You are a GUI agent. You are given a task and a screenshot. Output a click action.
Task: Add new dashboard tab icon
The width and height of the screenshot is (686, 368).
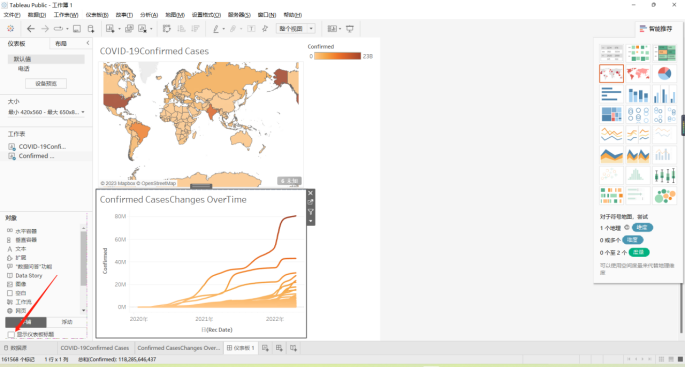[279, 348]
